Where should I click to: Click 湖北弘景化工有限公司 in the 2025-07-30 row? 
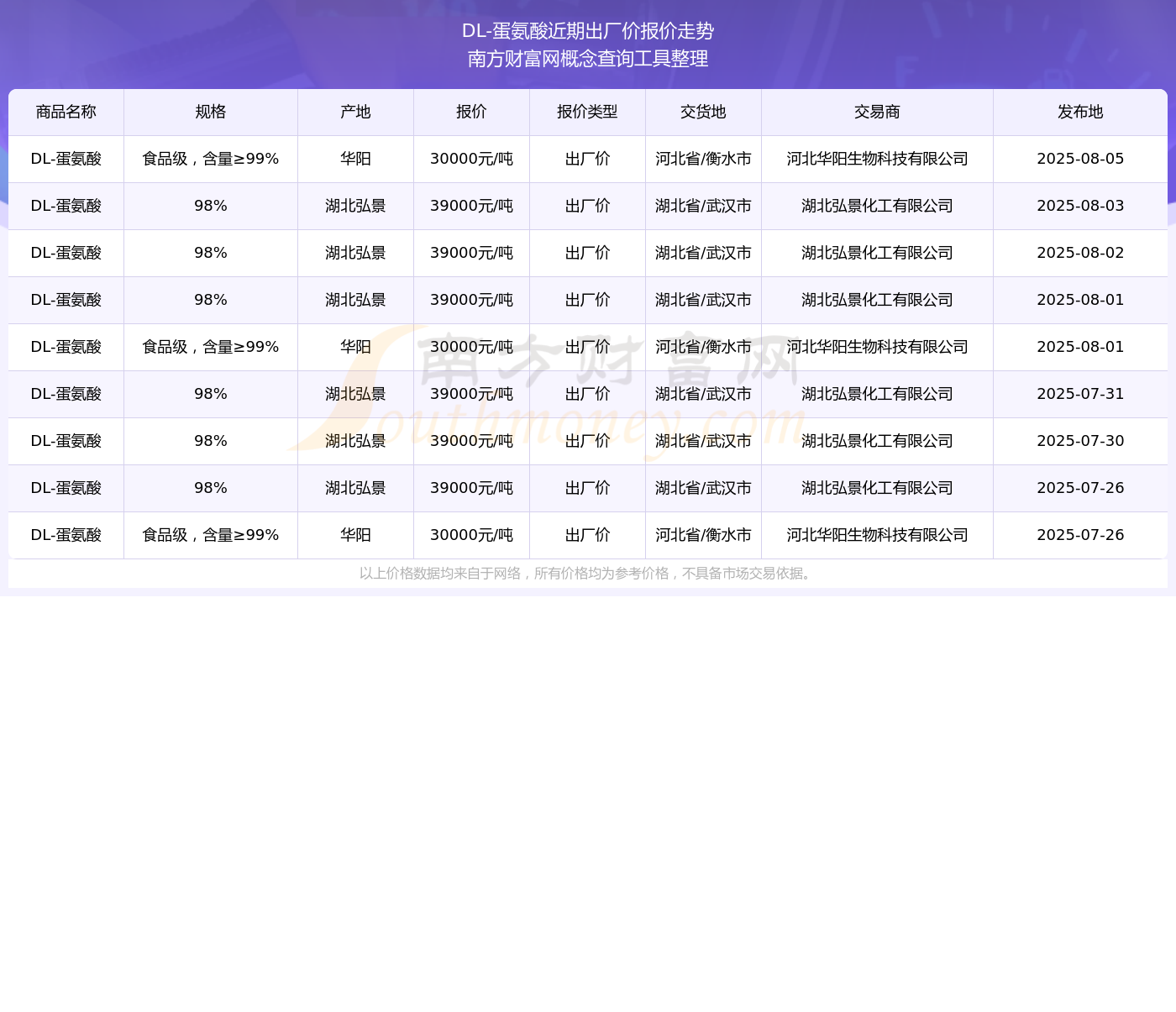pyautogui.click(x=877, y=441)
